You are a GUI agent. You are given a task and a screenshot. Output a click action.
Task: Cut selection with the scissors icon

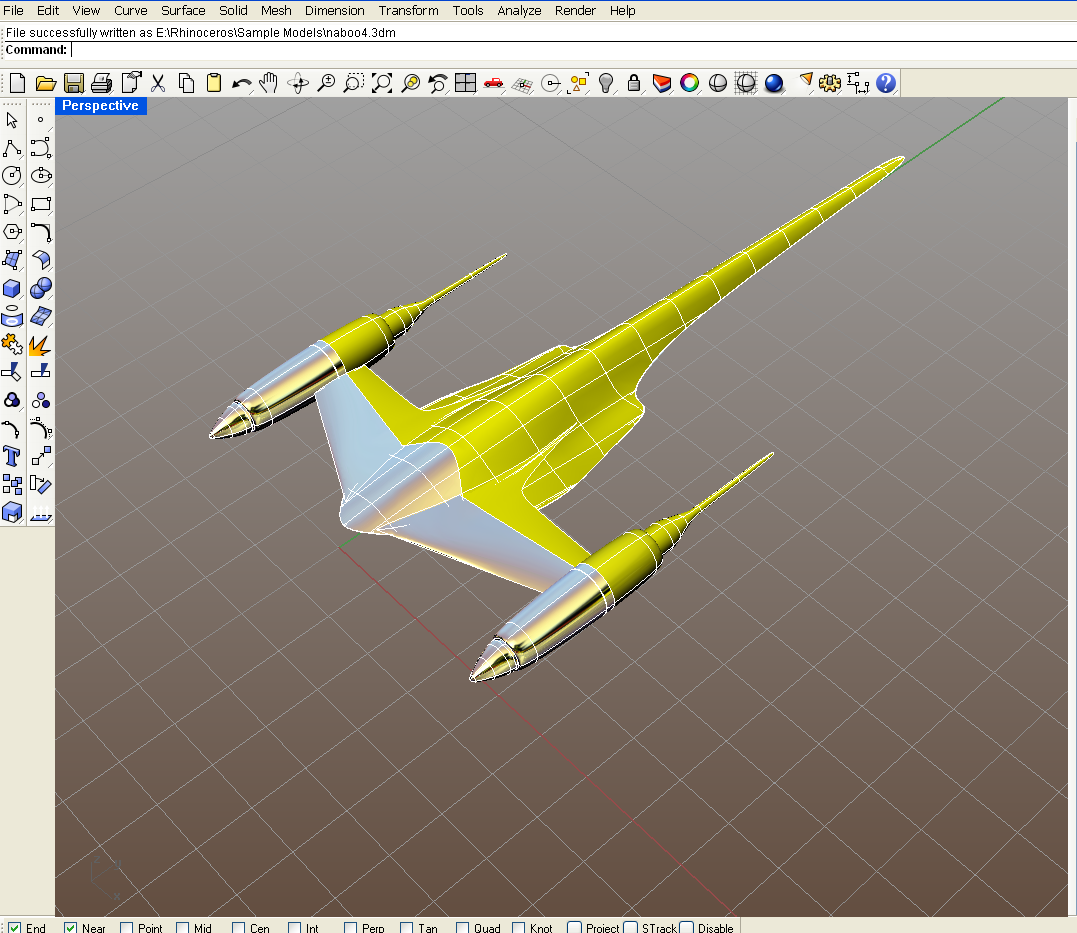[158, 83]
